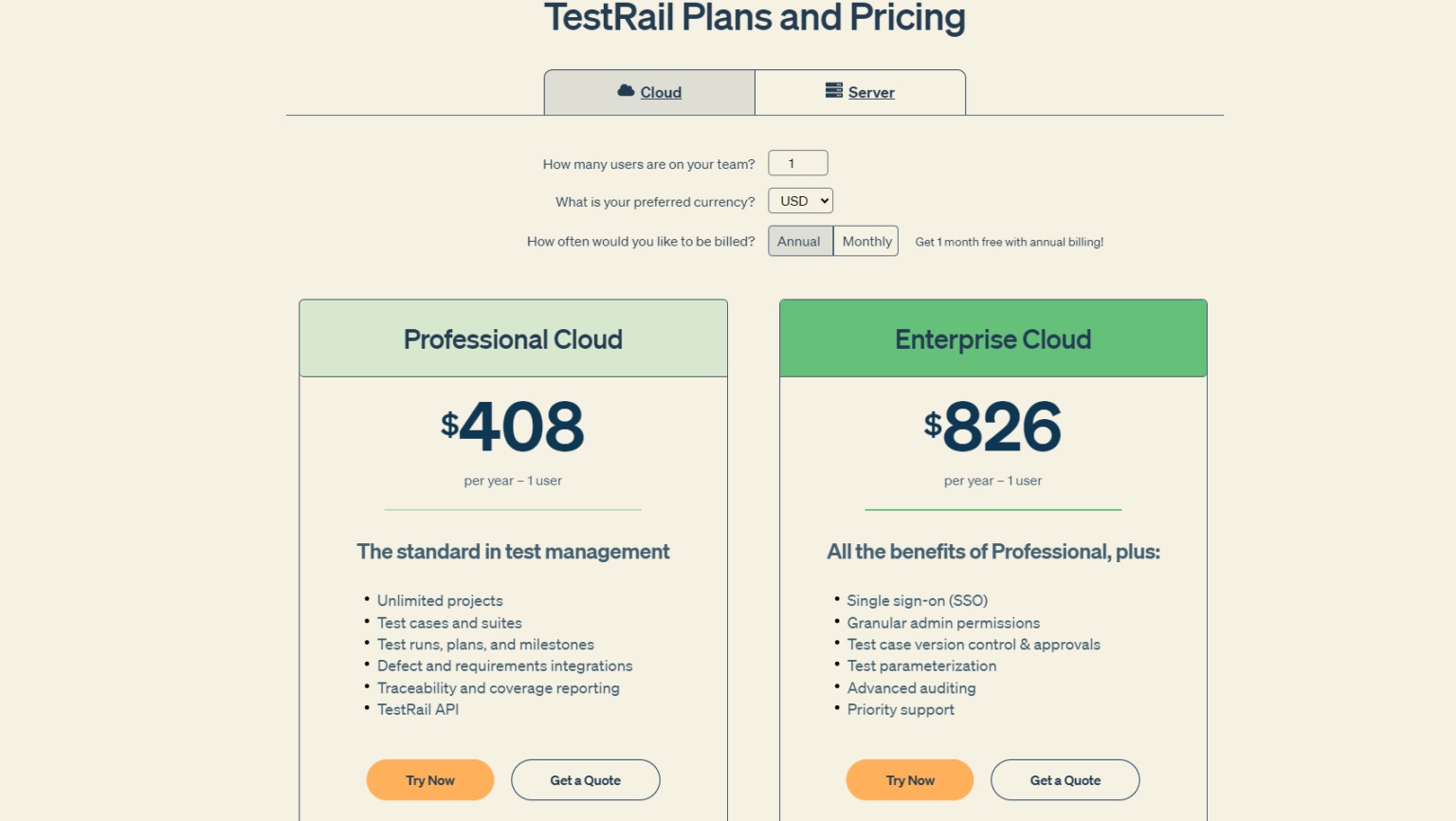This screenshot has height=821, width=1456.
Task: Request a quote for Professional Cloud
Action: coord(585,780)
